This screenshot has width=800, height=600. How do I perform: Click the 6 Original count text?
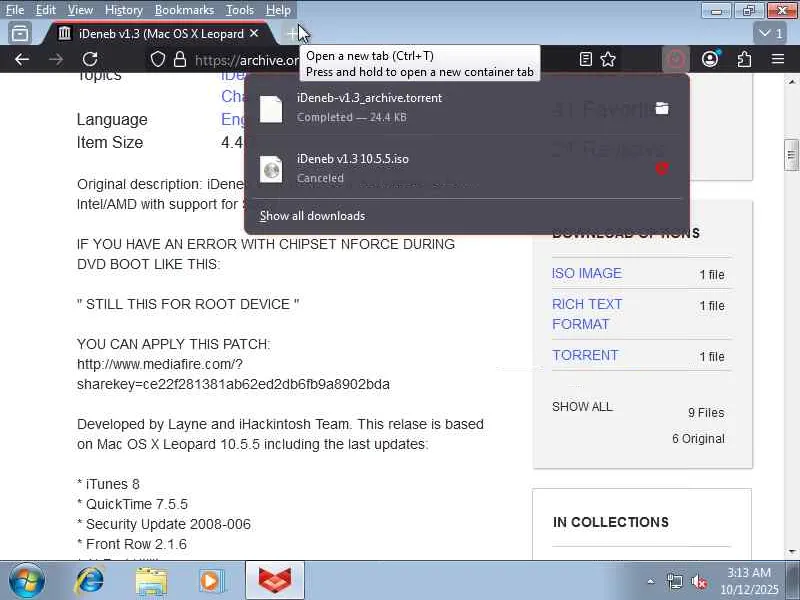pos(698,439)
